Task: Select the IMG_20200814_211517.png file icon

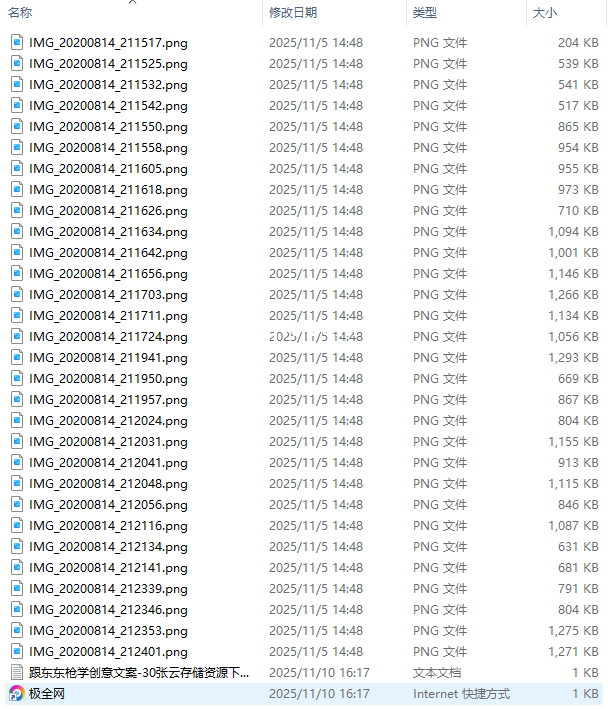Action: pos(17,43)
